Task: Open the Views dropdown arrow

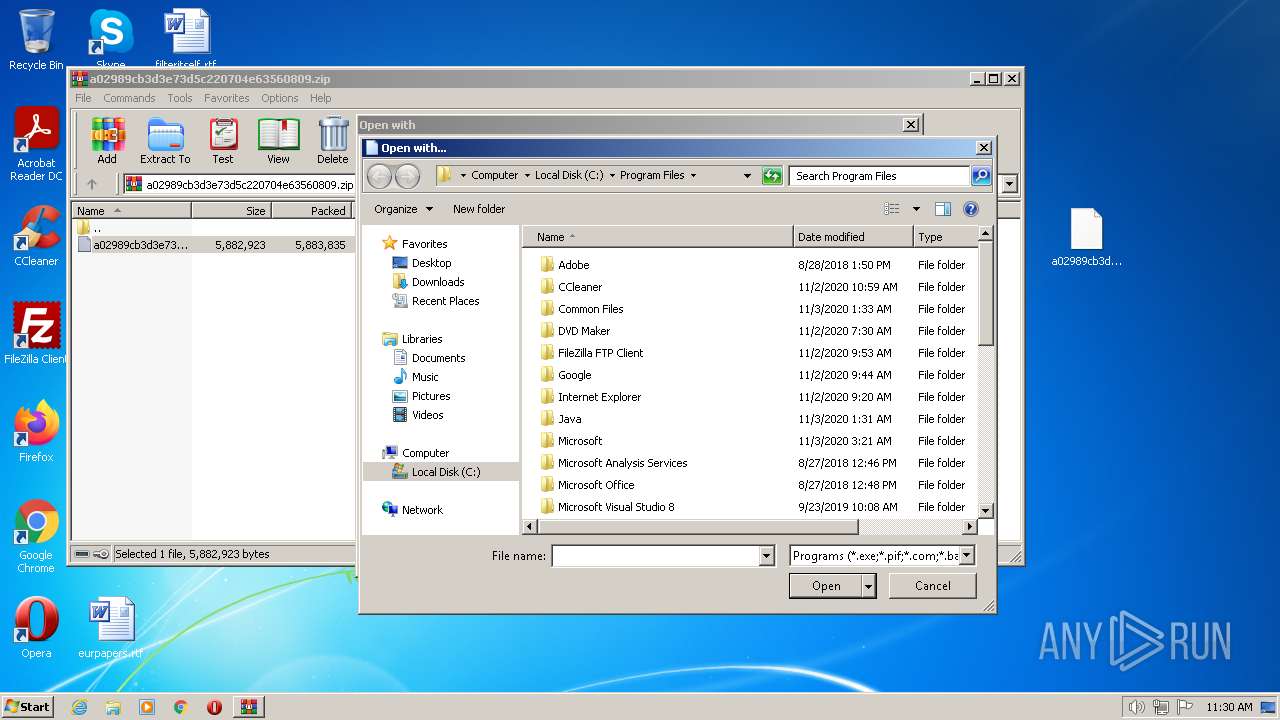Action: [916, 209]
